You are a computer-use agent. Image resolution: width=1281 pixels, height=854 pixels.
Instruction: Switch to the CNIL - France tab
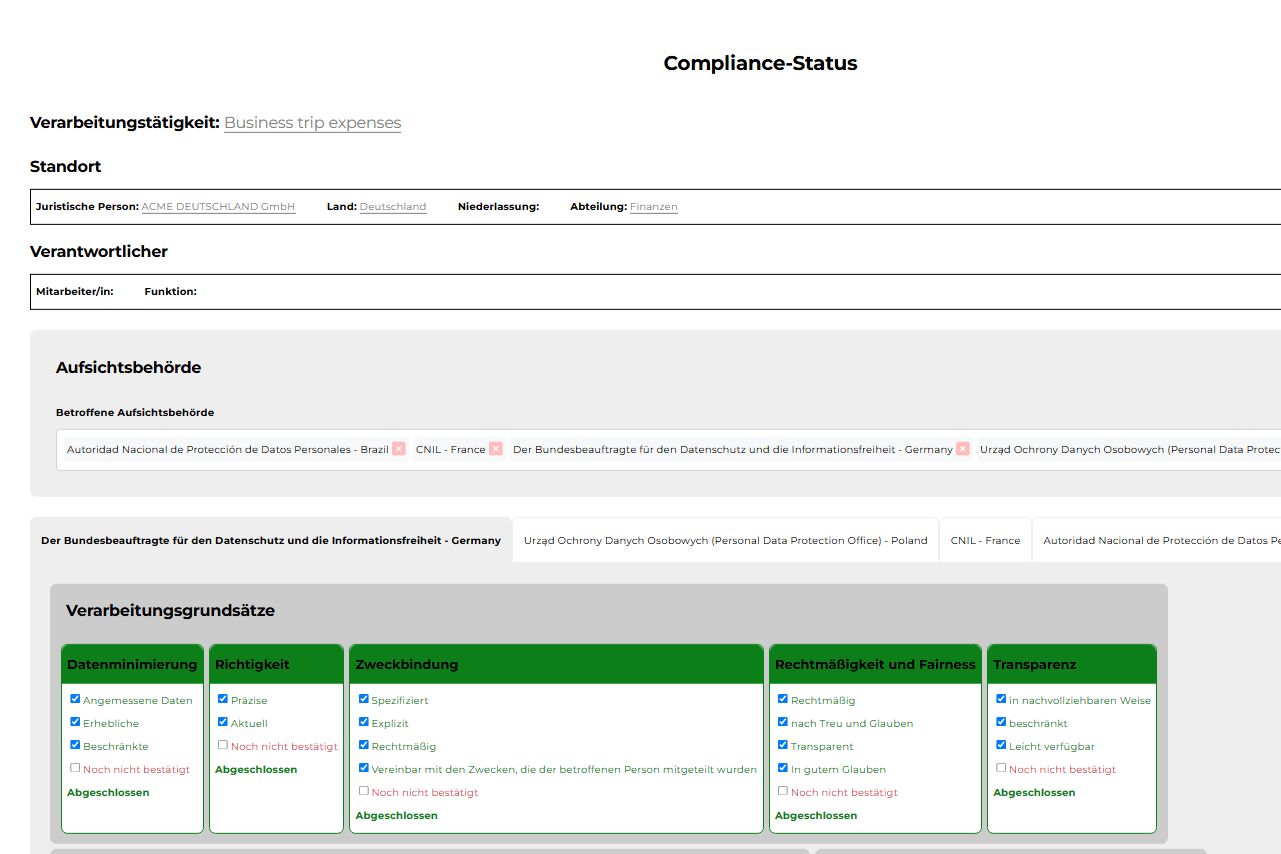pyautogui.click(x=985, y=540)
